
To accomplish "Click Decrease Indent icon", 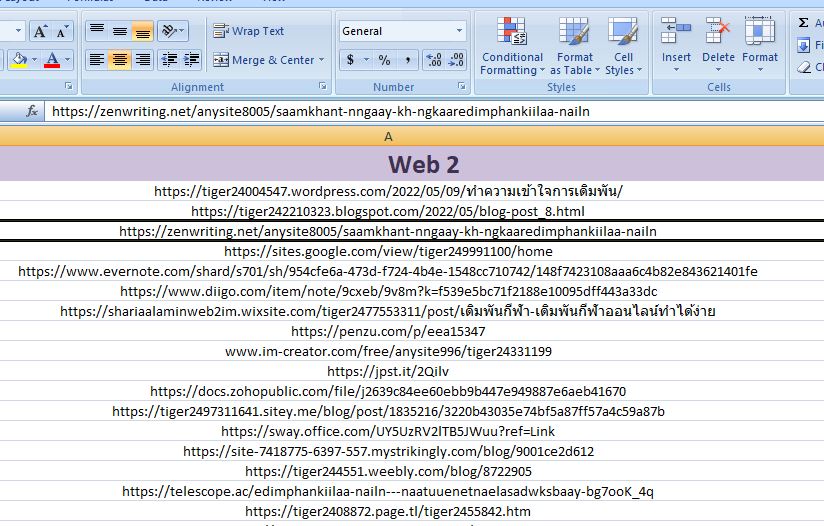I will click(169, 60).
